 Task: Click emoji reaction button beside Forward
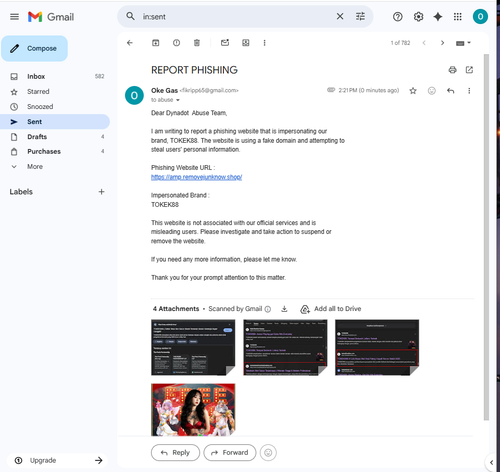point(268,453)
